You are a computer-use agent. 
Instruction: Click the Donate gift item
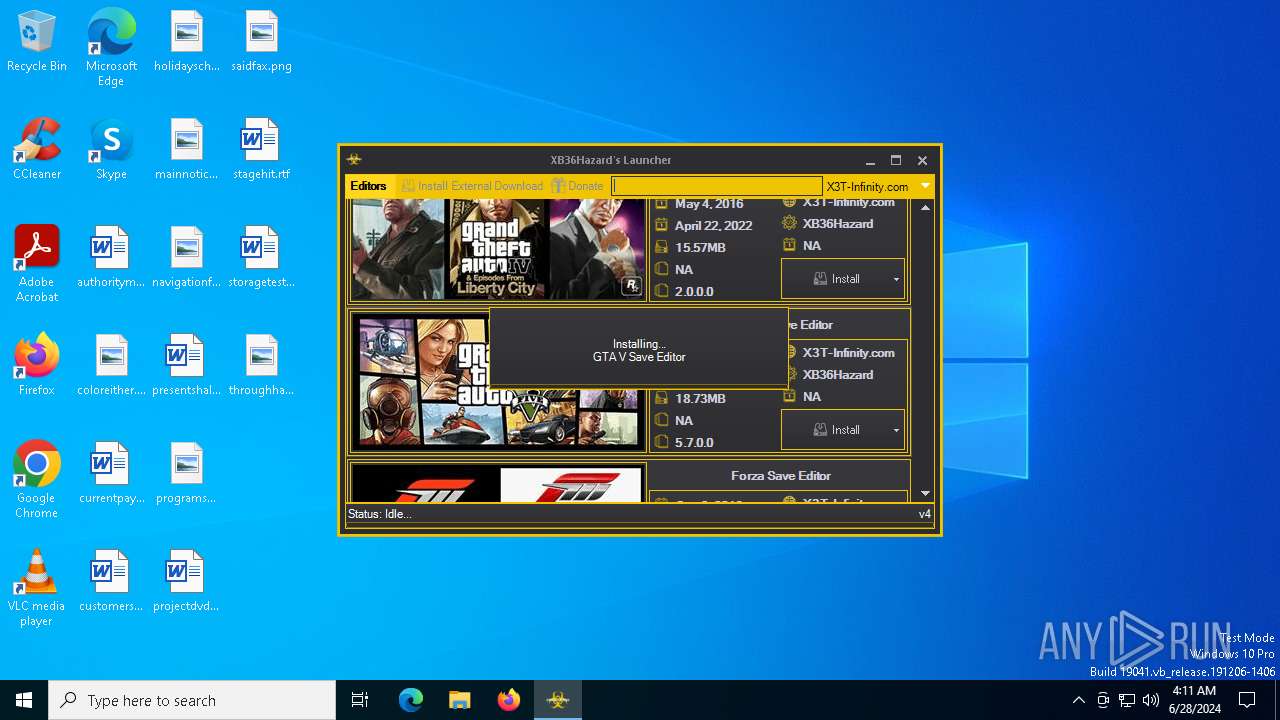[577, 186]
